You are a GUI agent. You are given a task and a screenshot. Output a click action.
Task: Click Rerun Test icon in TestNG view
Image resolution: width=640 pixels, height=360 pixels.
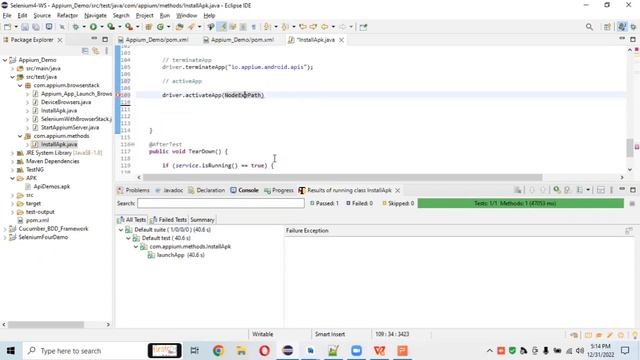pyautogui.click(x=557, y=190)
